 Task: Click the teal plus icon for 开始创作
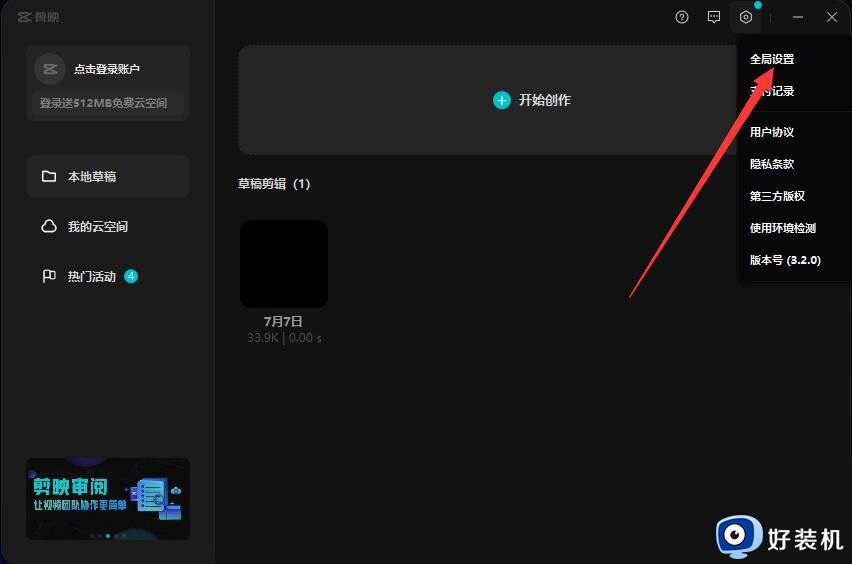(502, 100)
